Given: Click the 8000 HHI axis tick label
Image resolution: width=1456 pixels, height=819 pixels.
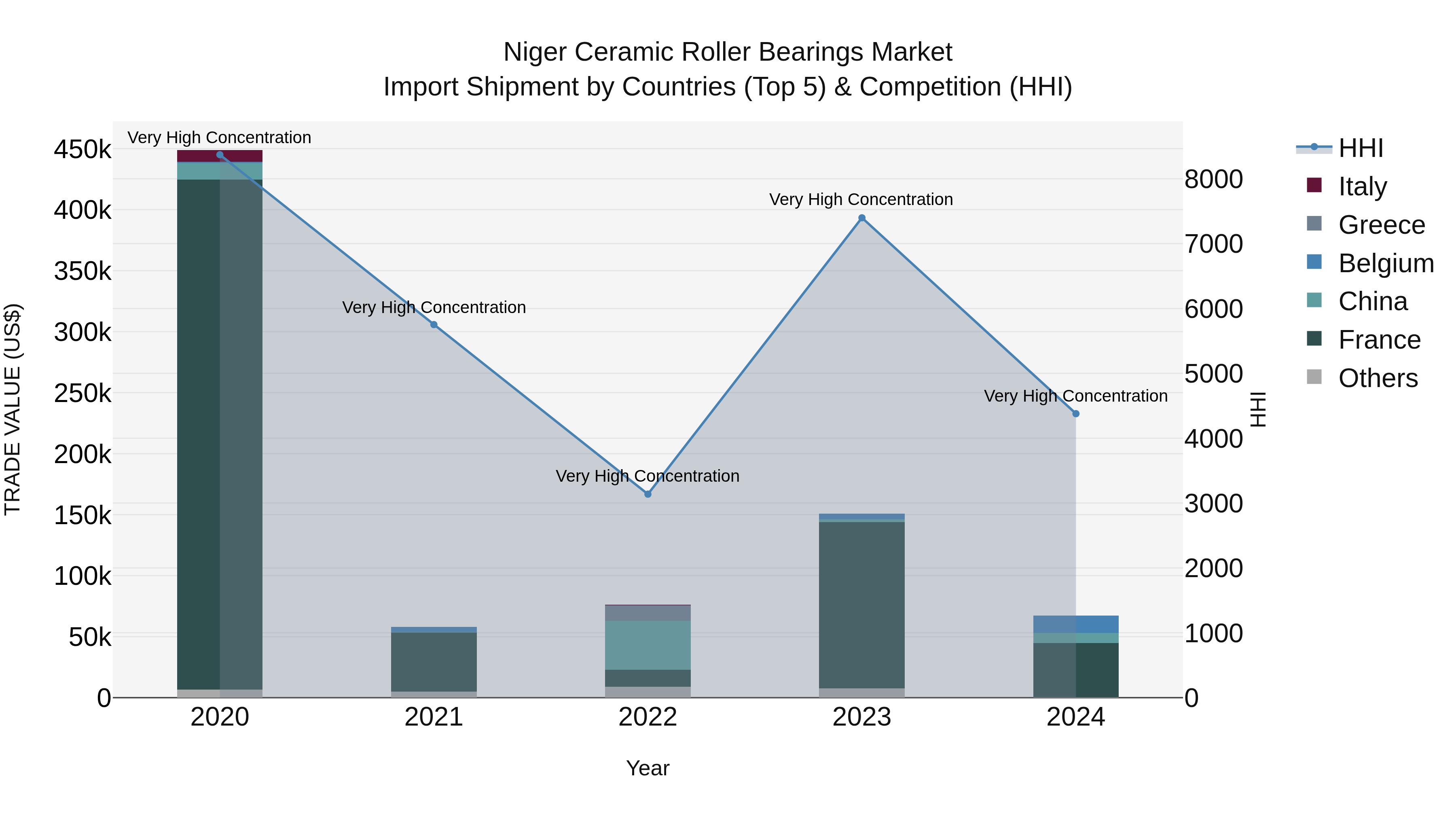Looking at the screenshot, I should click(1213, 179).
